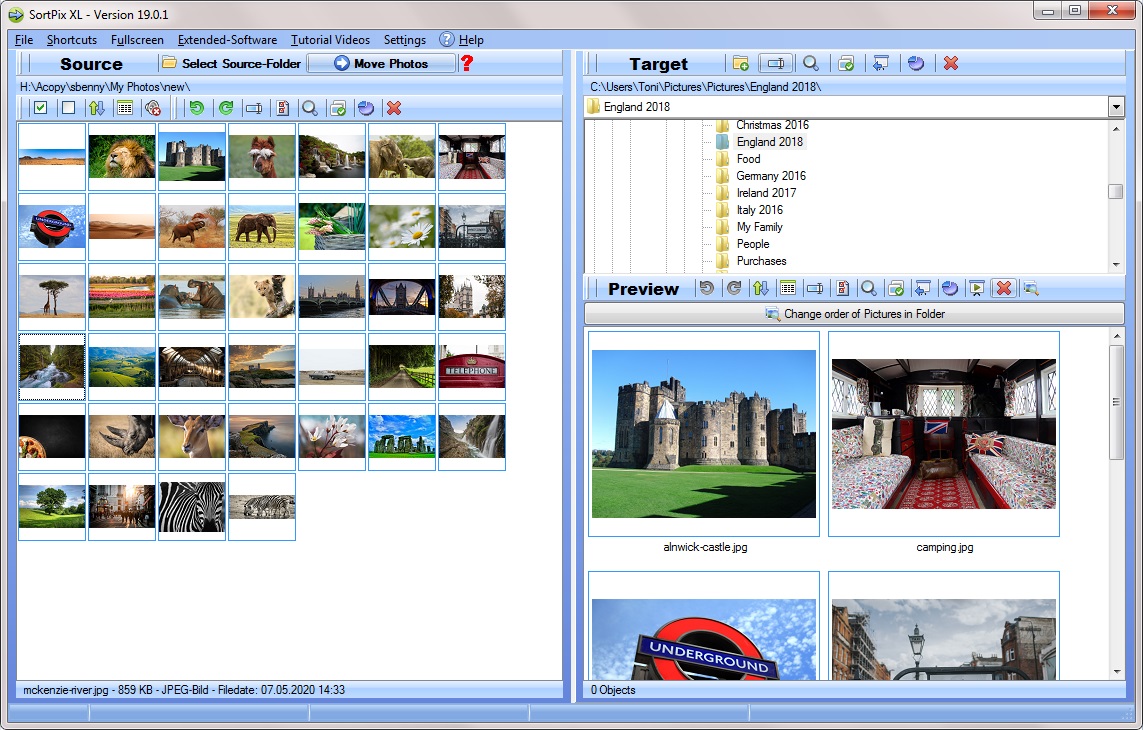Screen dimensions: 1143x730
Task: Click the folder tree scrollbar down arrow
Action: pos(1116,265)
